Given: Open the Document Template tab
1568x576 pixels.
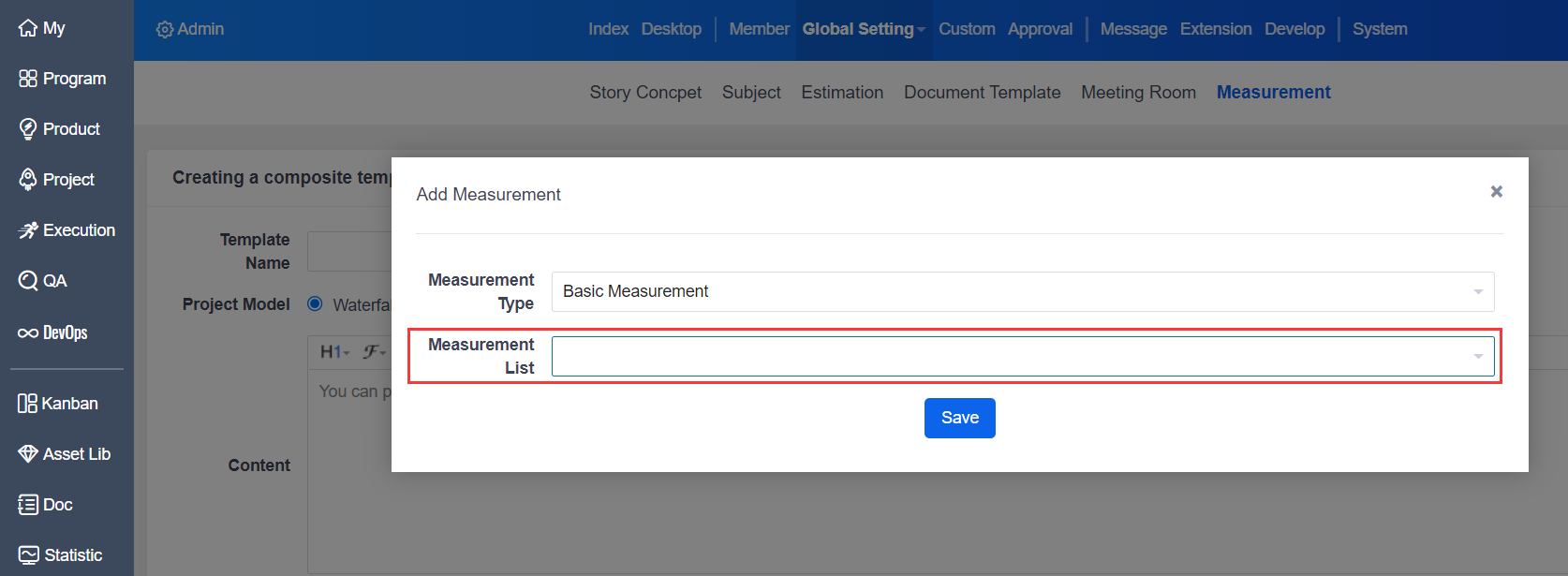Looking at the screenshot, I should click(982, 92).
